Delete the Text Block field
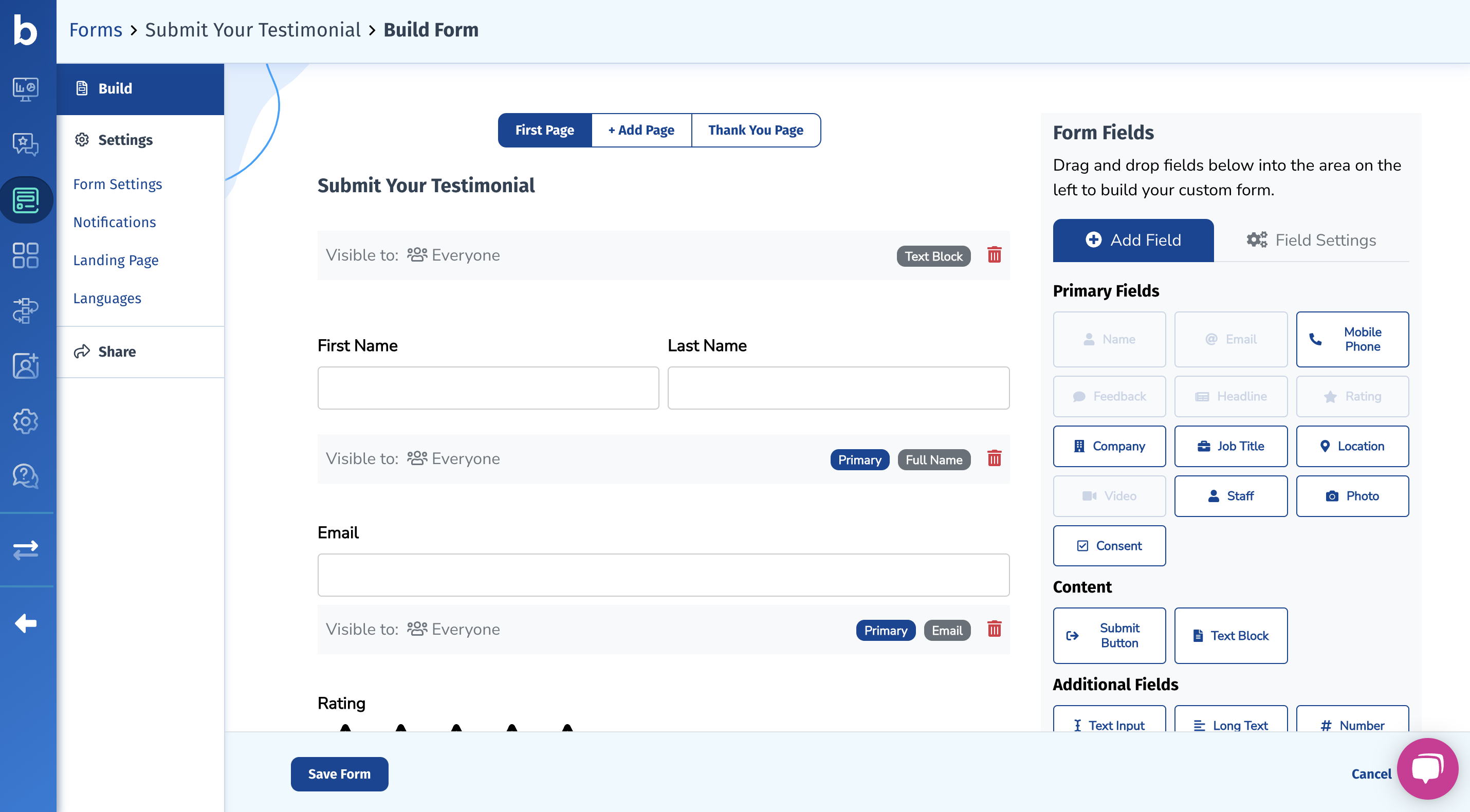This screenshot has height=812, width=1470. 994,255
